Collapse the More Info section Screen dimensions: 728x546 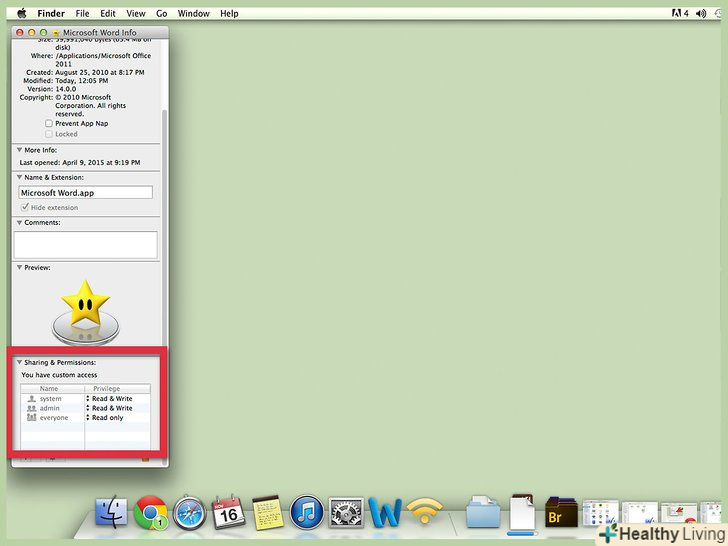(x=20, y=150)
